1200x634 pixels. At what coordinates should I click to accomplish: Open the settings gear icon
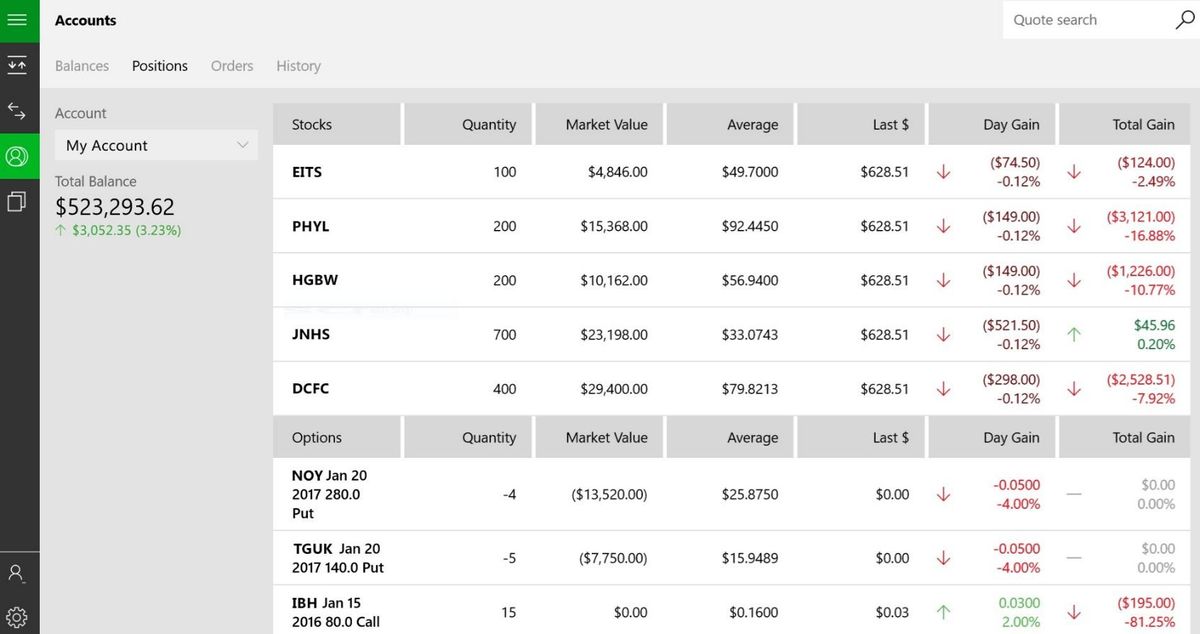[x=19, y=616]
